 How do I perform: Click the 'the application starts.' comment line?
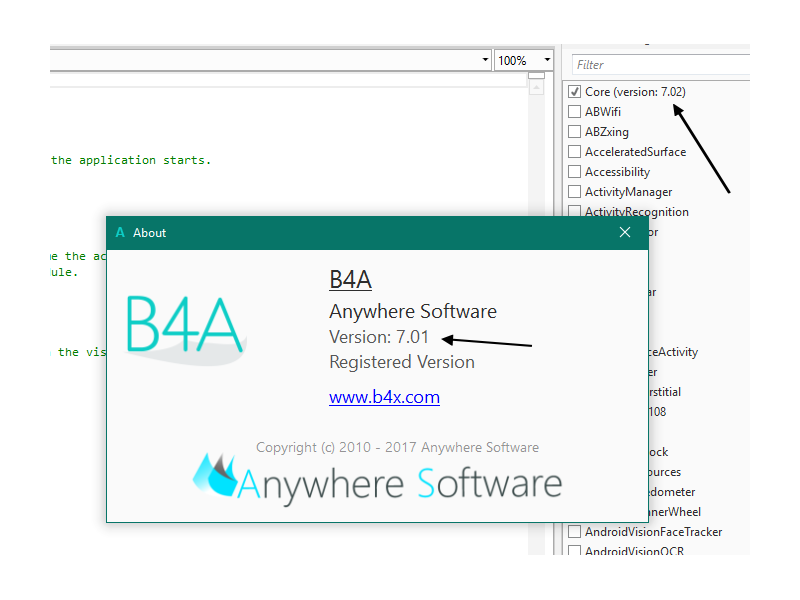coord(131,160)
